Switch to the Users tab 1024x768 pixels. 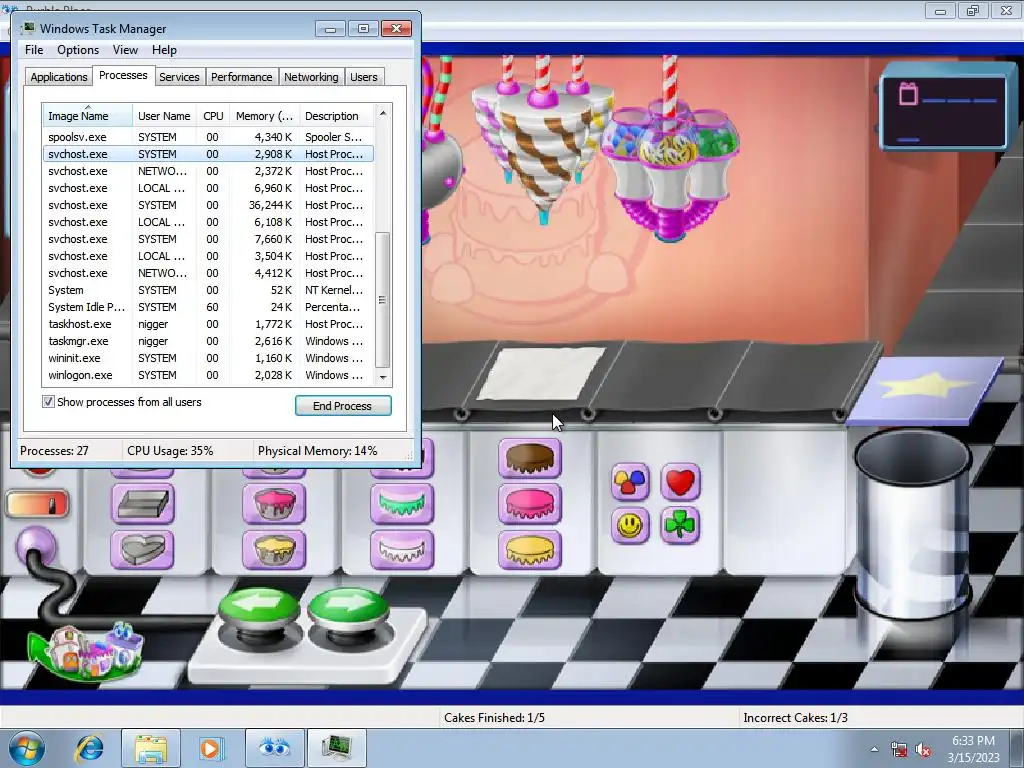pyautogui.click(x=364, y=77)
